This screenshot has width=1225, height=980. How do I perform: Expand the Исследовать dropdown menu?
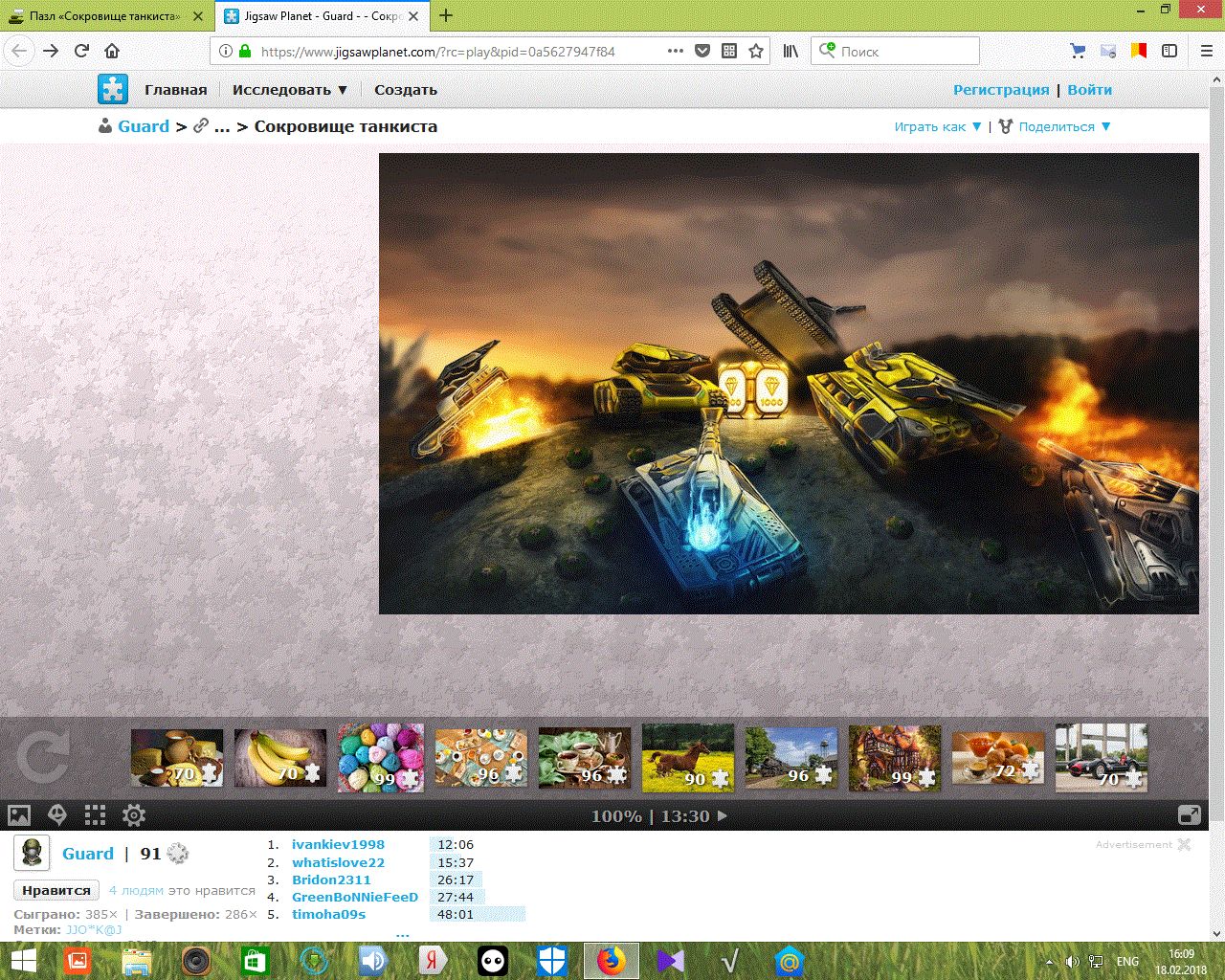tap(290, 90)
